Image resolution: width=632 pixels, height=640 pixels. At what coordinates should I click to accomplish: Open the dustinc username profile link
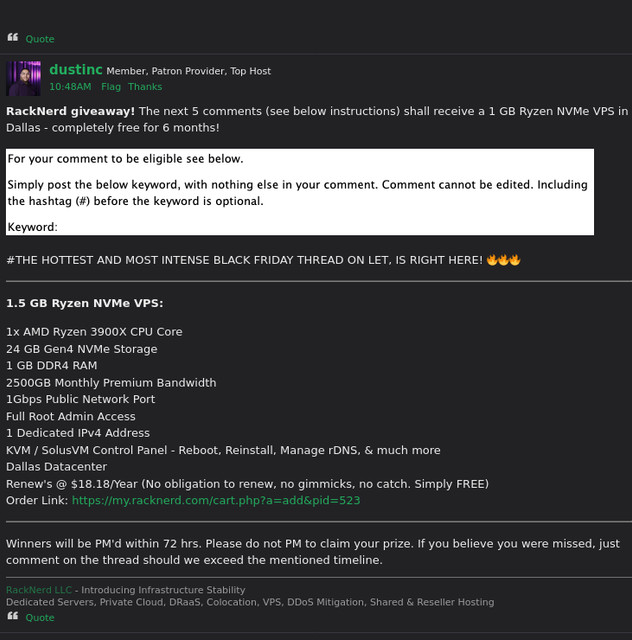[76, 70]
